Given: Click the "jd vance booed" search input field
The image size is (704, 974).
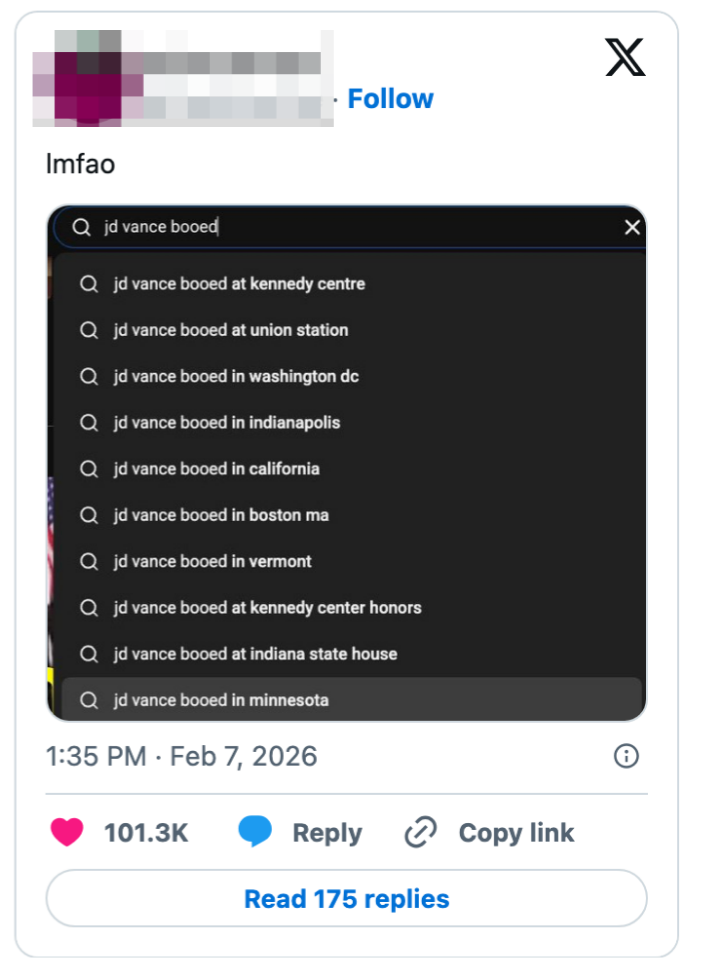Looking at the screenshot, I should 350,228.
